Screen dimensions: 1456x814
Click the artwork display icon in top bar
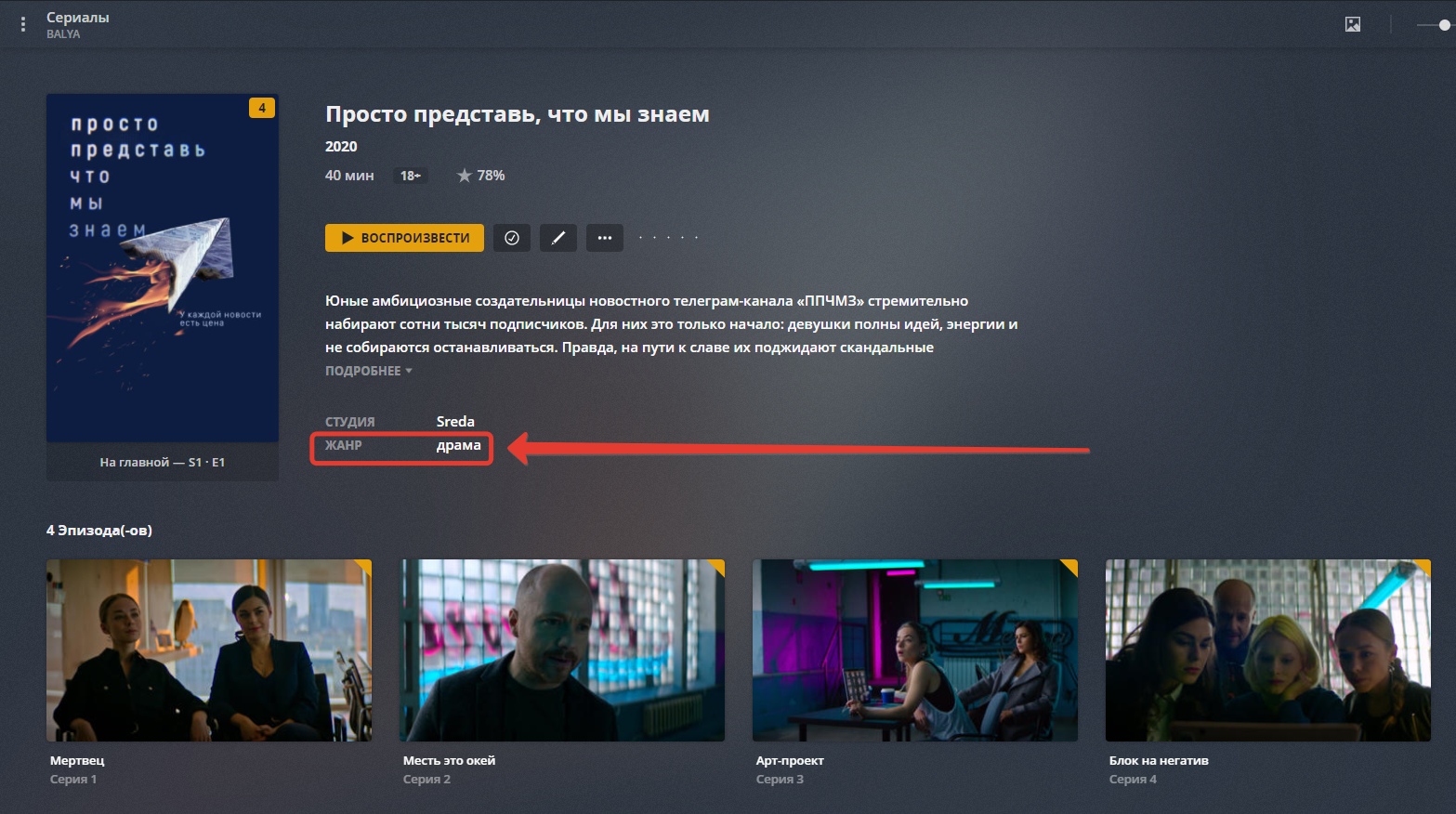(1353, 25)
